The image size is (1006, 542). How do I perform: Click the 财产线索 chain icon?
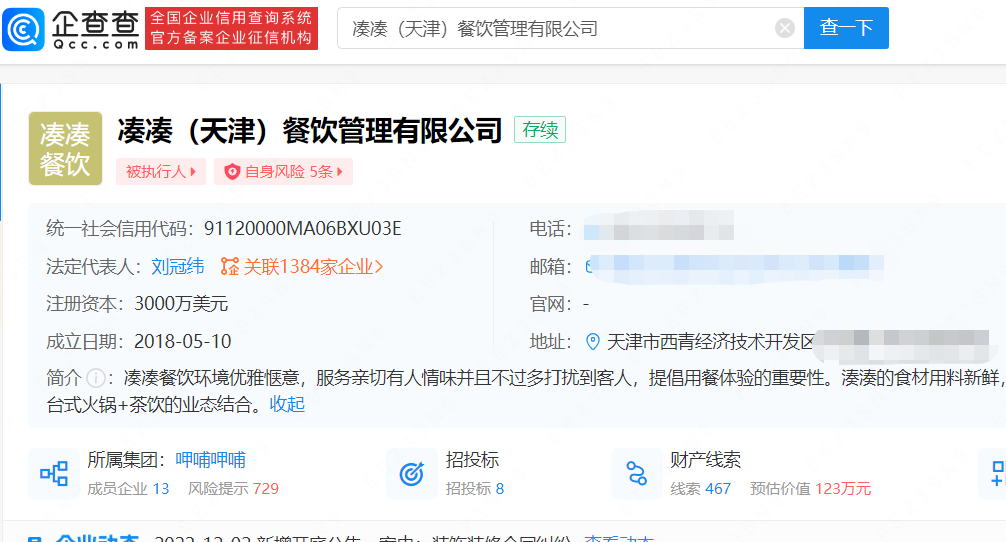[636, 473]
